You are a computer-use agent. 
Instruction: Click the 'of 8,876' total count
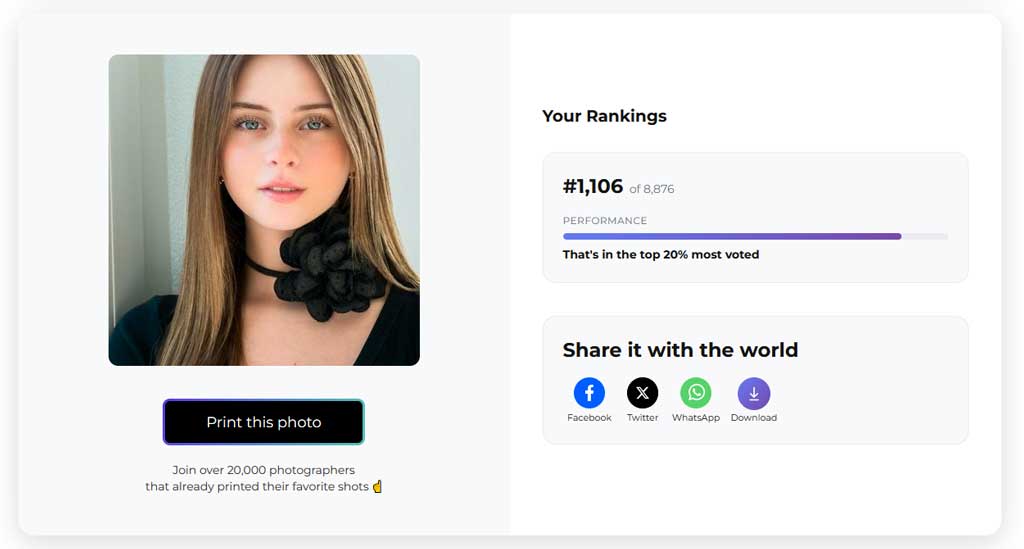651,189
